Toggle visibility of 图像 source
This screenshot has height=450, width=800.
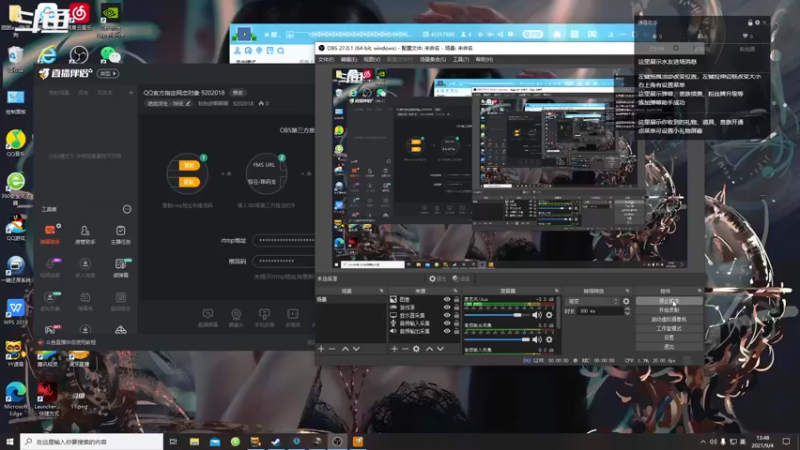[x=447, y=299]
